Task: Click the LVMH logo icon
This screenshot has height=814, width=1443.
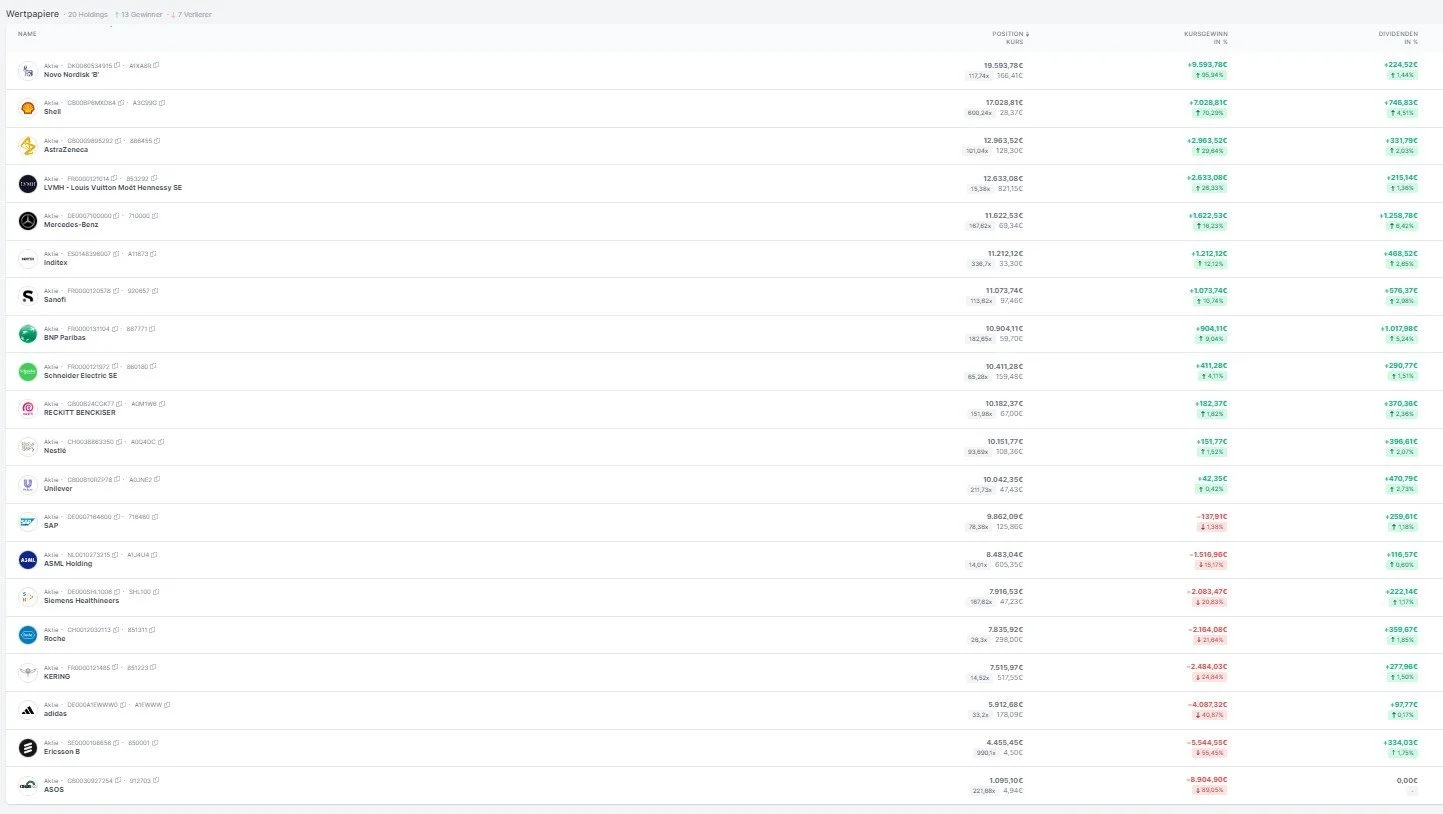Action: click(x=28, y=183)
